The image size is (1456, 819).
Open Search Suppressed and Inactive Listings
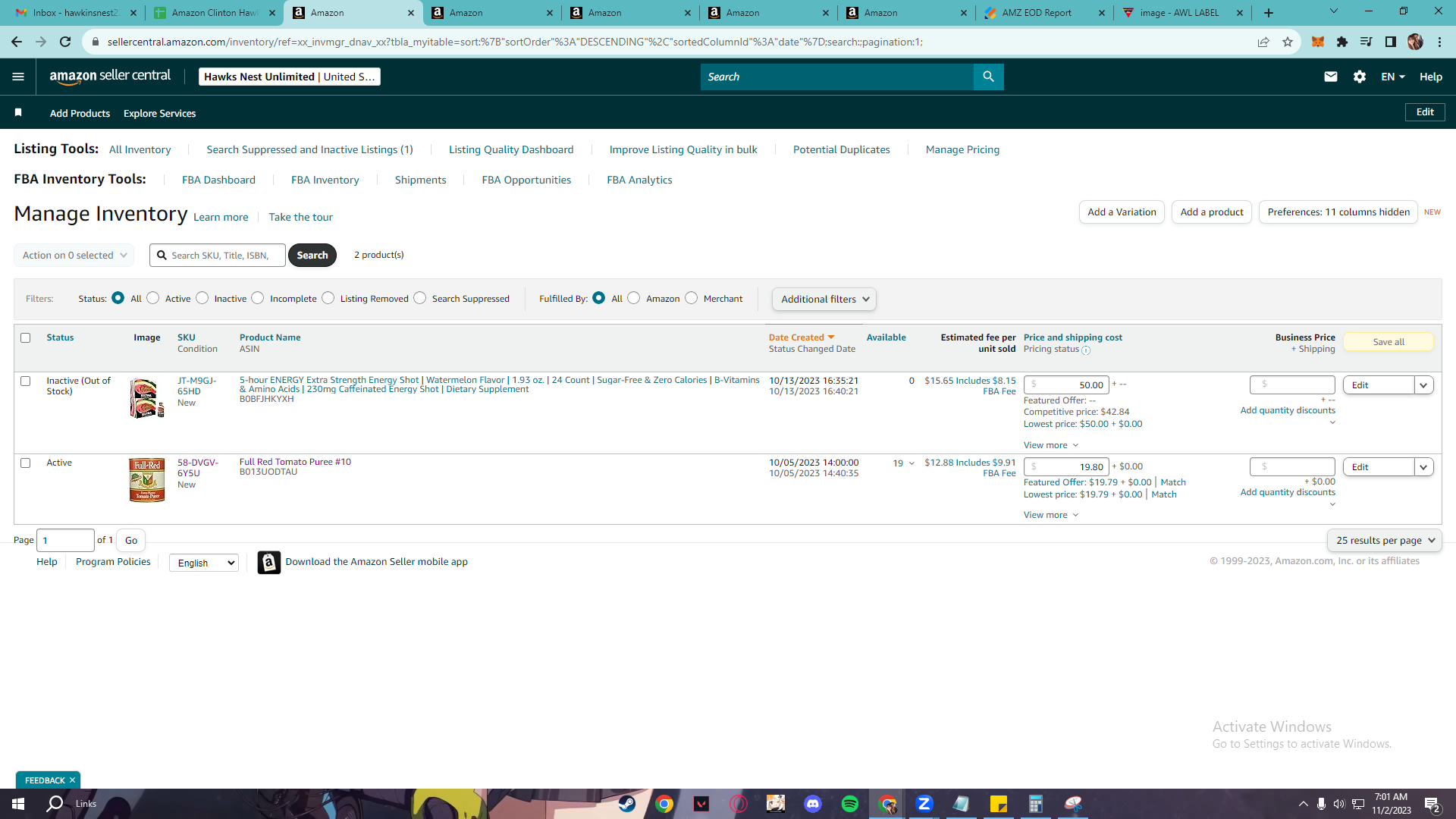coord(310,149)
